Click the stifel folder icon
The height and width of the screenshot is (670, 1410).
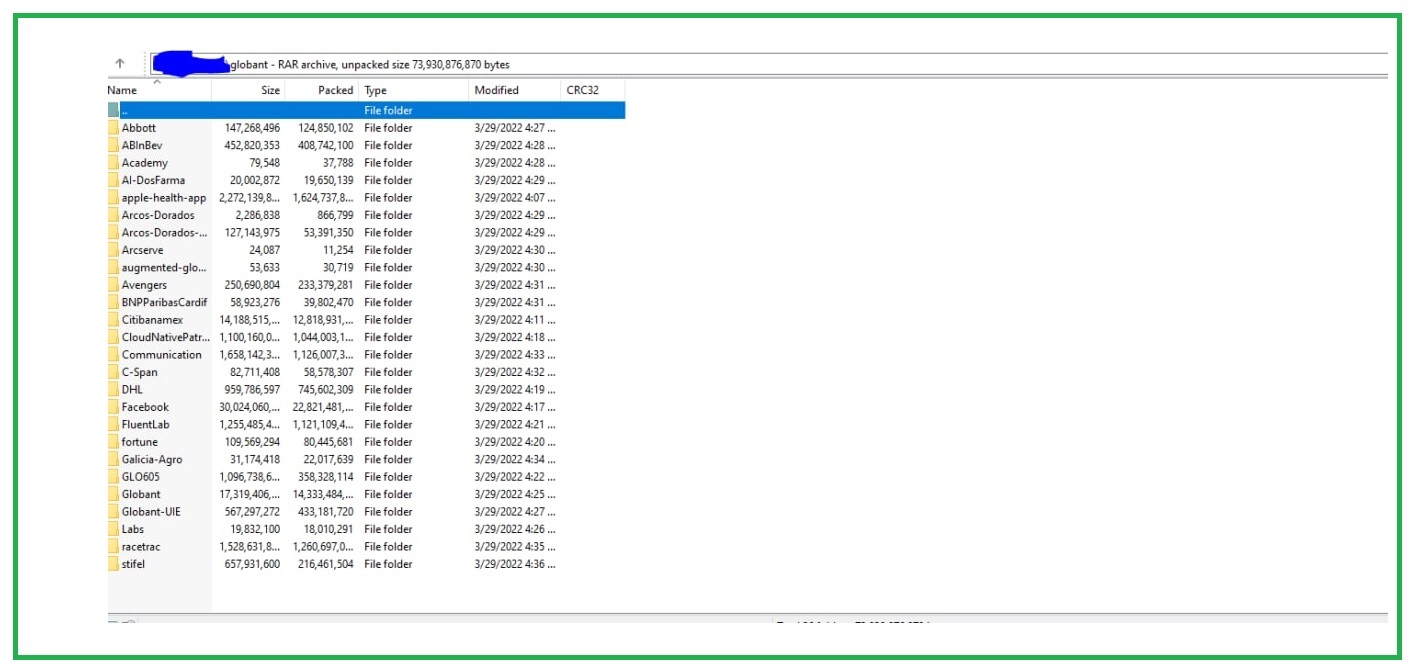pyautogui.click(x=113, y=564)
